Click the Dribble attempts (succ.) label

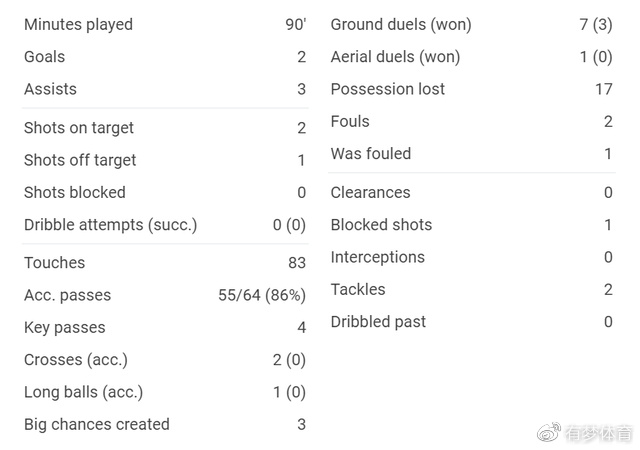110,225
